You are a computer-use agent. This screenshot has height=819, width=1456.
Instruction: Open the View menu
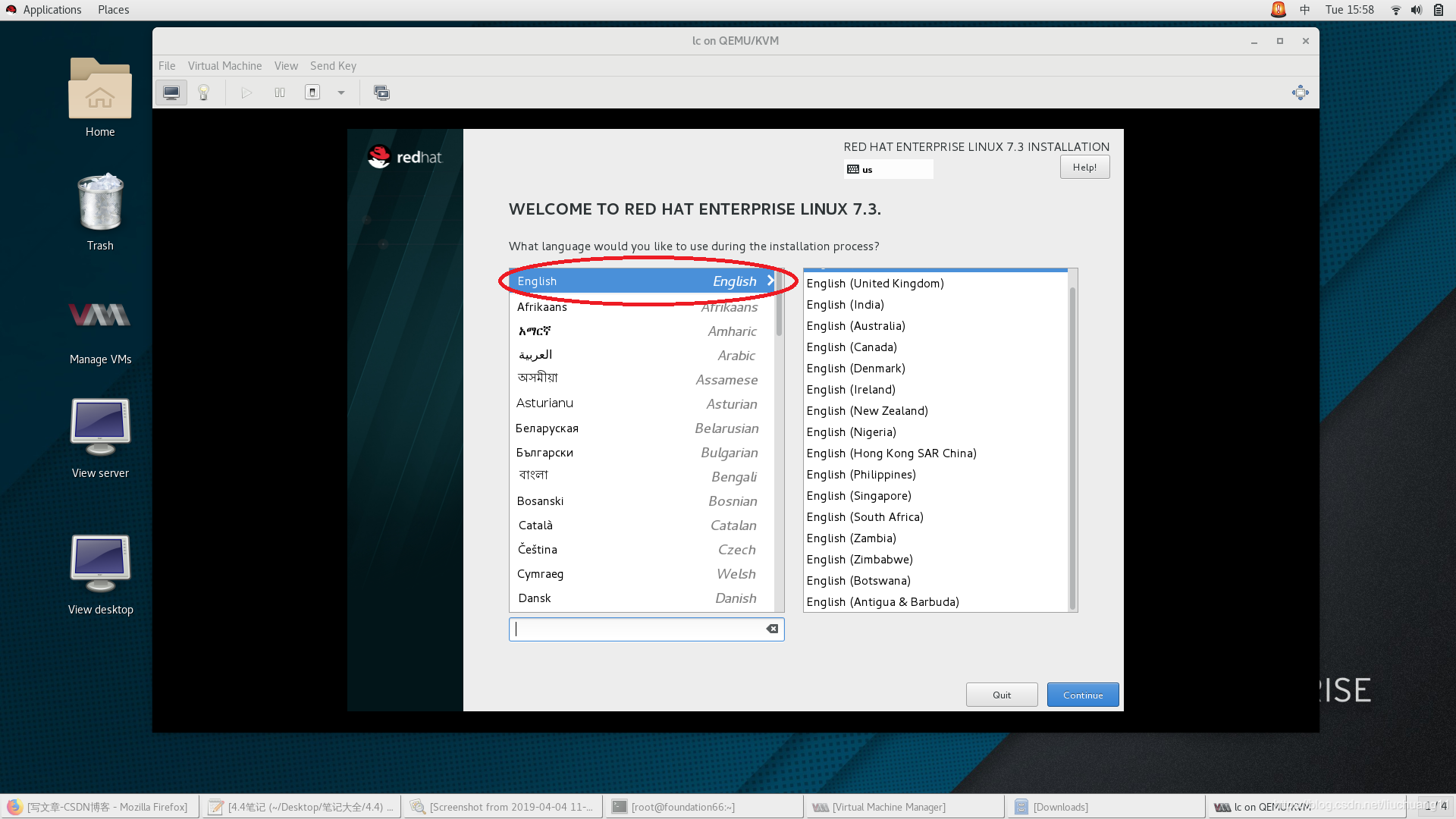286,66
